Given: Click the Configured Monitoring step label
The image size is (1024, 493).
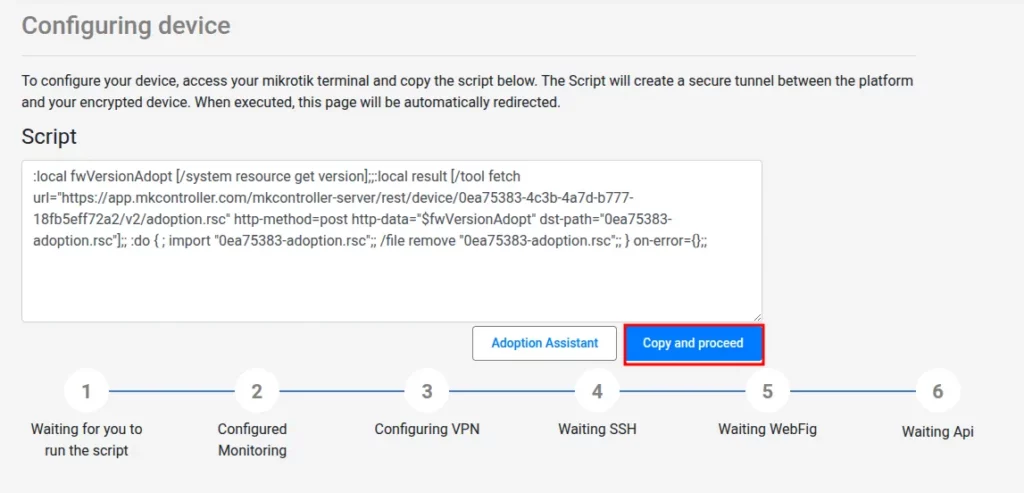Looking at the screenshot, I should 252,439.
